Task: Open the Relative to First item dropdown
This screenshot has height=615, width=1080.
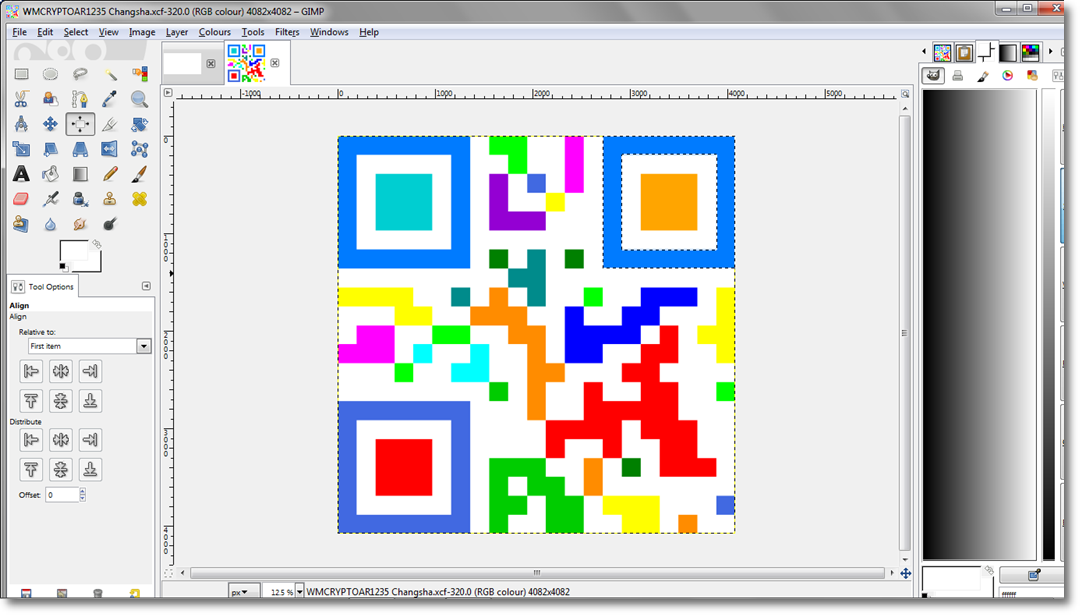Action: click(x=89, y=346)
